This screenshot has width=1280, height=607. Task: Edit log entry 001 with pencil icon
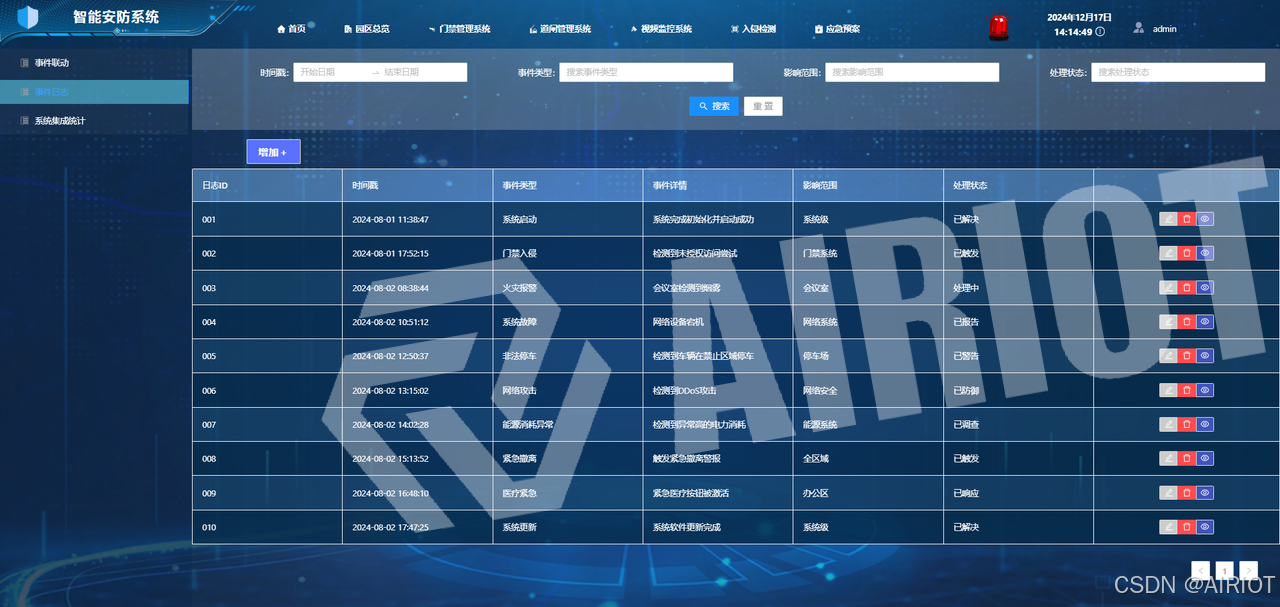[x=1168, y=219]
